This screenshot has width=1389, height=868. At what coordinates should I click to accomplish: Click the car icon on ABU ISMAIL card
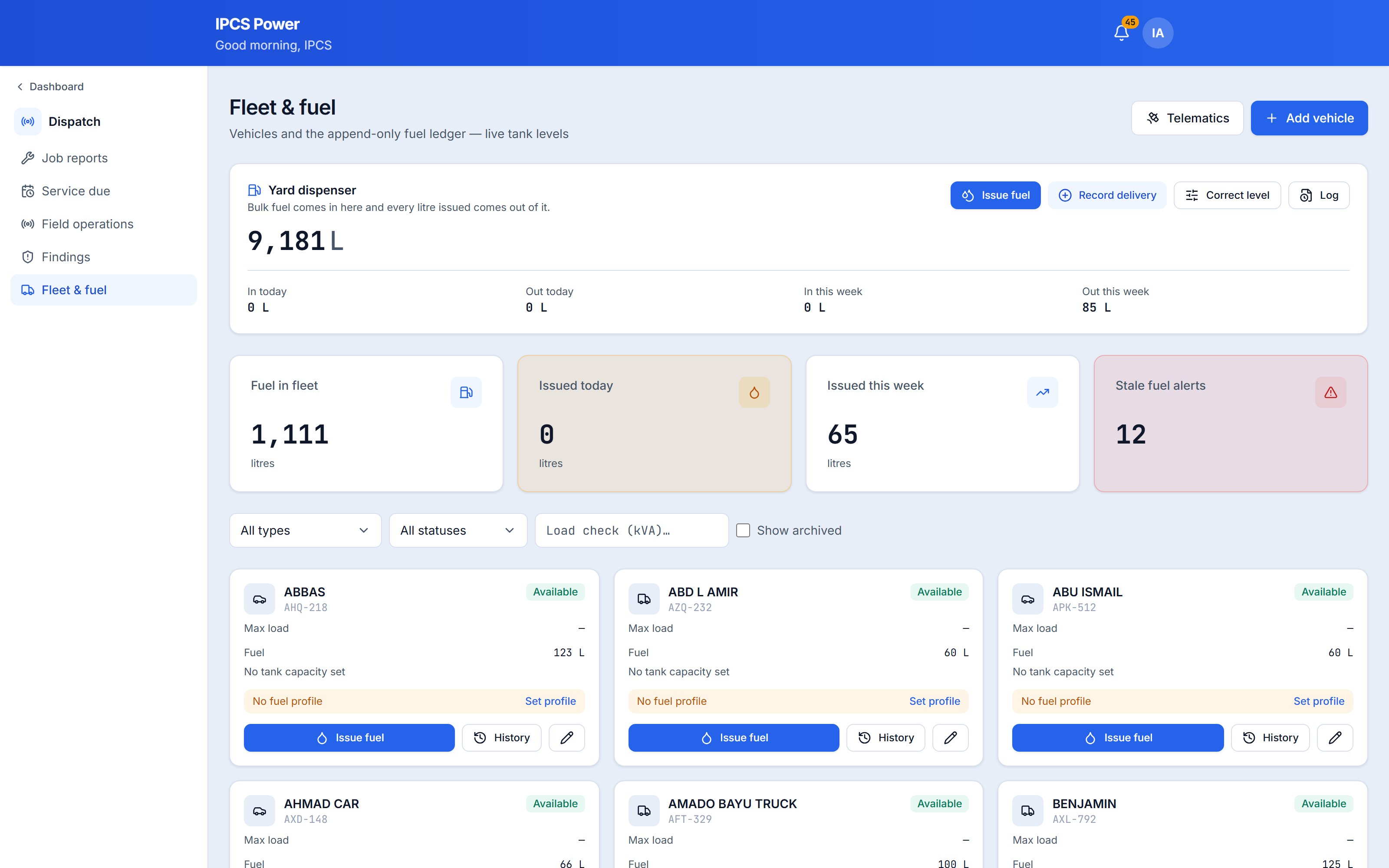point(1027,599)
